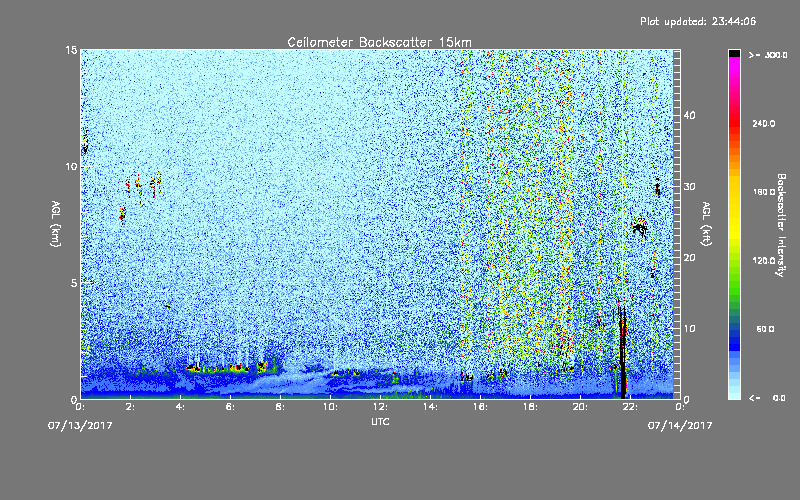800x500 pixels.
Task: Click the 240.0 colorbar value
Action: pyautogui.click(x=764, y=124)
